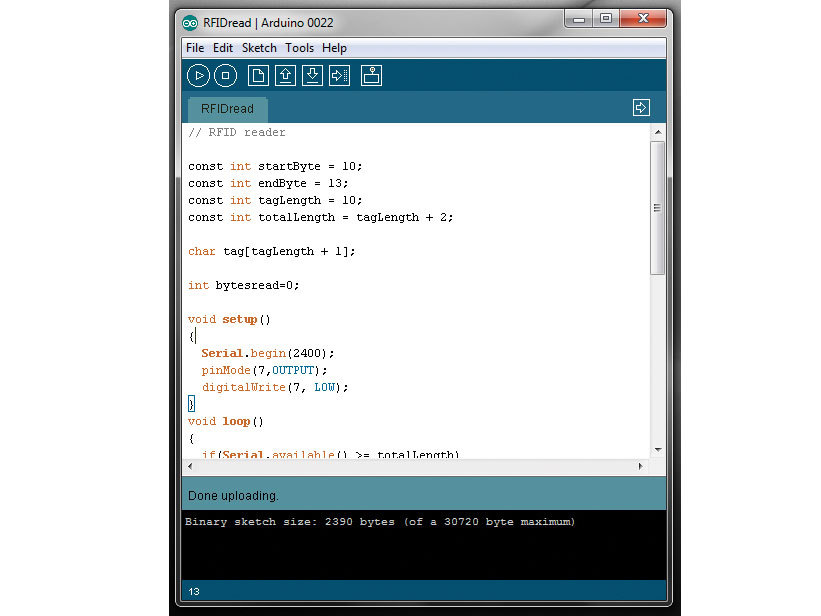Image resolution: width=821 pixels, height=616 pixels.
Task: Click the Stop button in toolbar
Action: tap(226, 76)
